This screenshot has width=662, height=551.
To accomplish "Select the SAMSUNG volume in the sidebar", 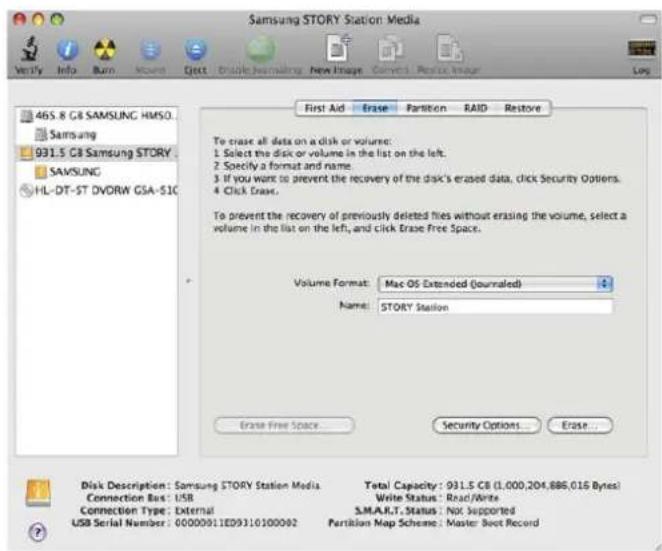I will [x=97, y=172].
